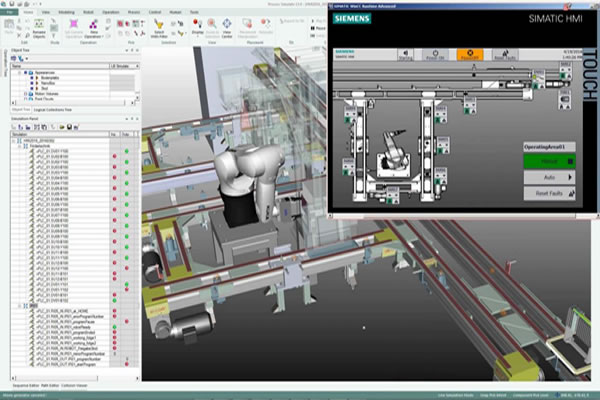Click the first icon in Object Tree toolbar
Viewport: 600px width, 400px height.
(x=13, y=59)
